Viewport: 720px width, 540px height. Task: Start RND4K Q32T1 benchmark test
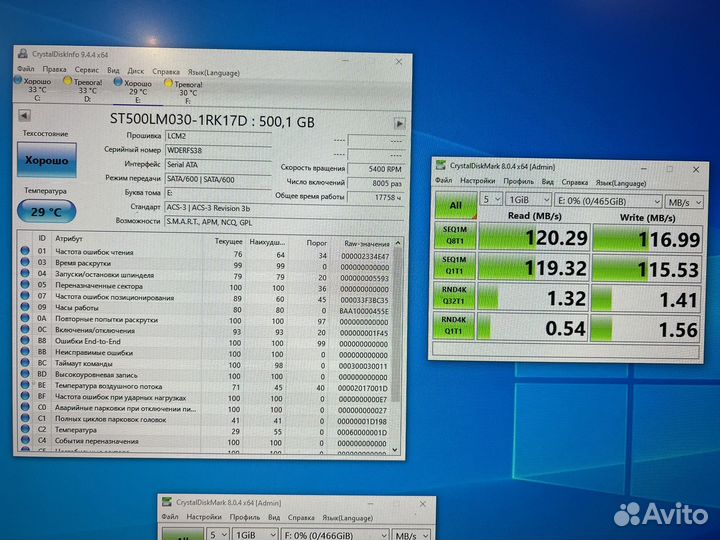456,296
